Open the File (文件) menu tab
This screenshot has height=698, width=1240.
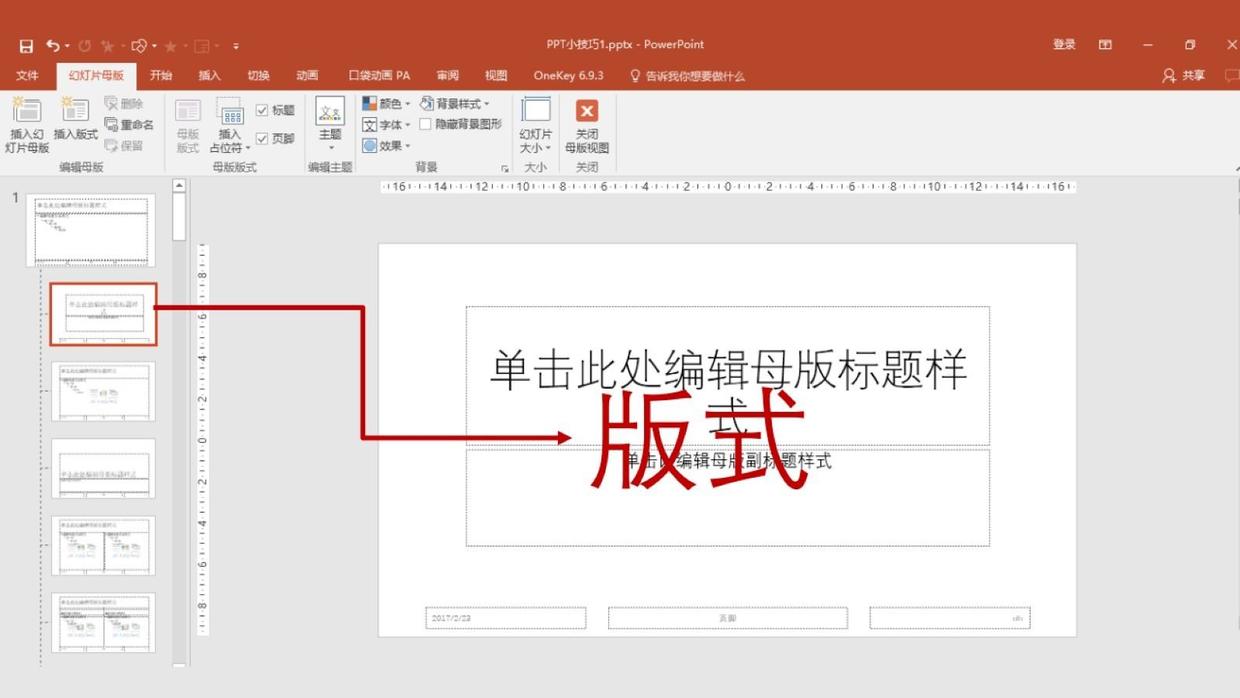click(27, 76)
